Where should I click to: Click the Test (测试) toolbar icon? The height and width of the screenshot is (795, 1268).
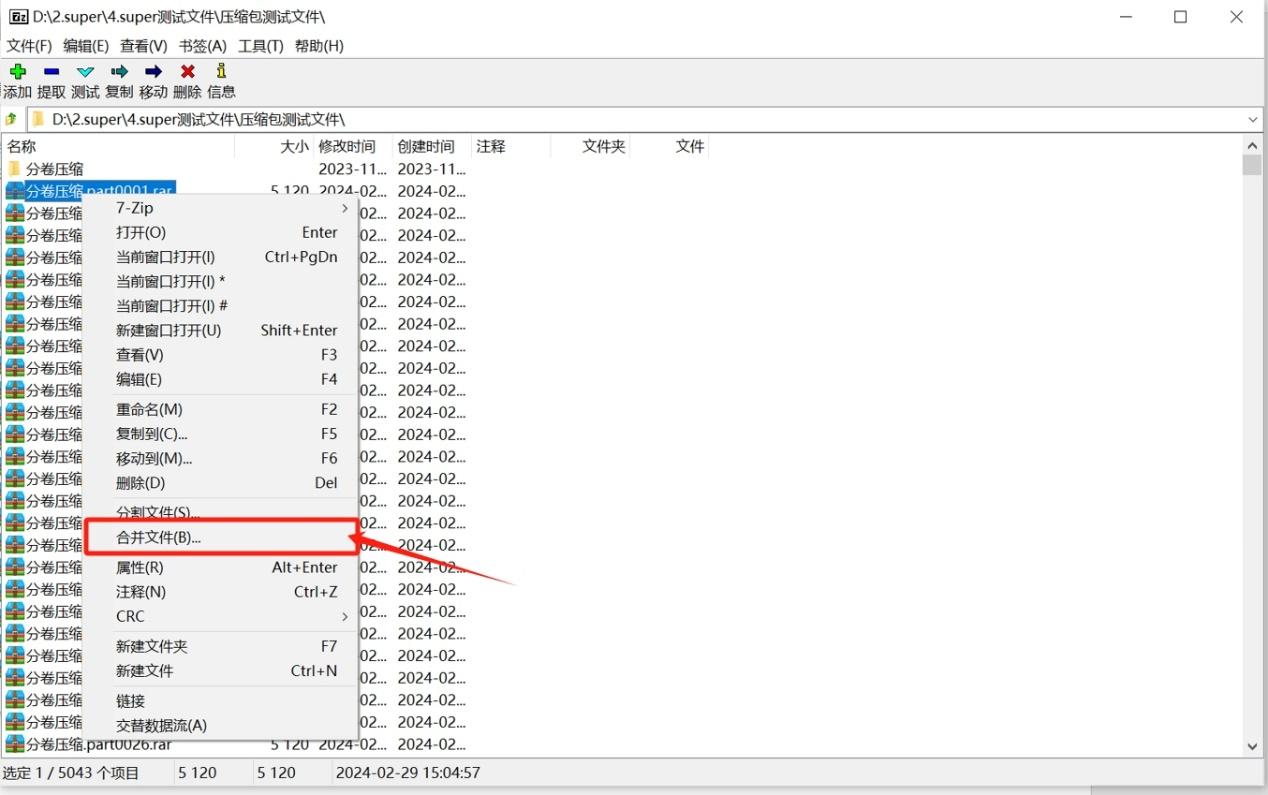(85, 72)
